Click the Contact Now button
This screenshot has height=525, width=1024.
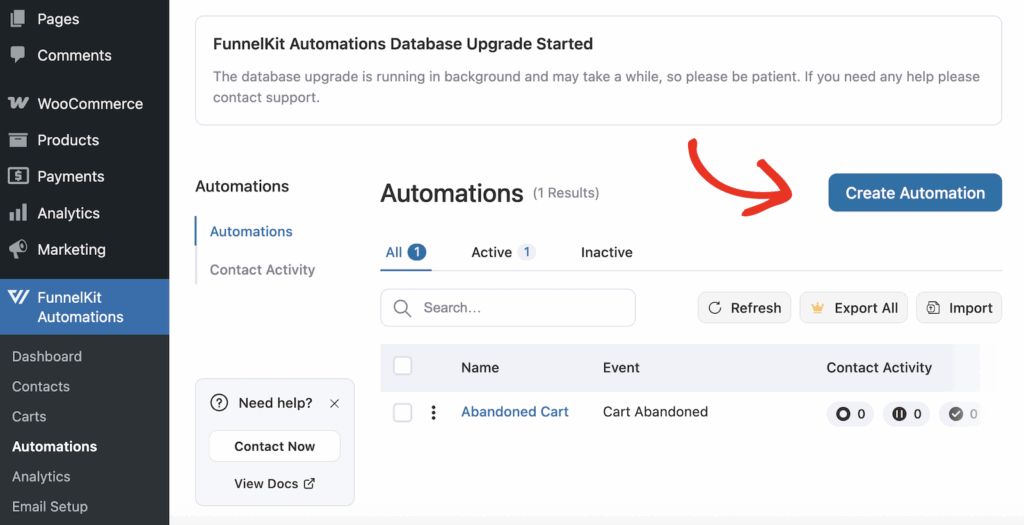point(275,446)
